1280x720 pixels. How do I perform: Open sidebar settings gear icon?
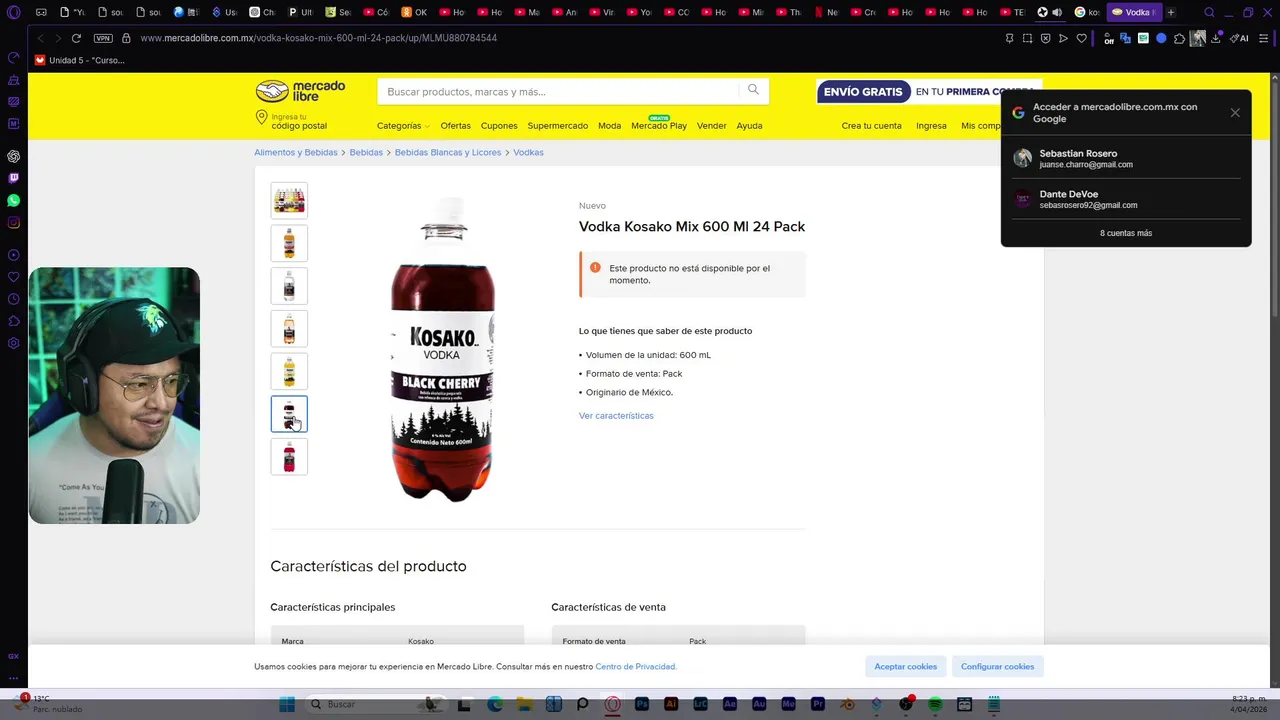13,343
